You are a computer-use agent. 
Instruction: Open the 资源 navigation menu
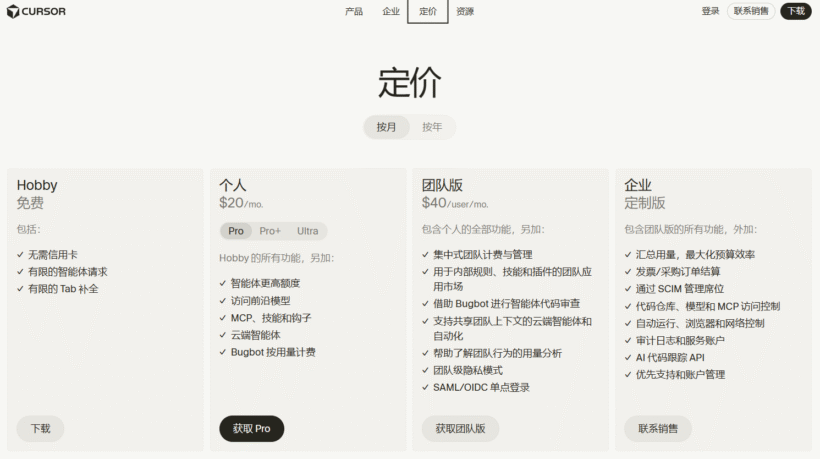pyautogui.click(x=465, y=11)
